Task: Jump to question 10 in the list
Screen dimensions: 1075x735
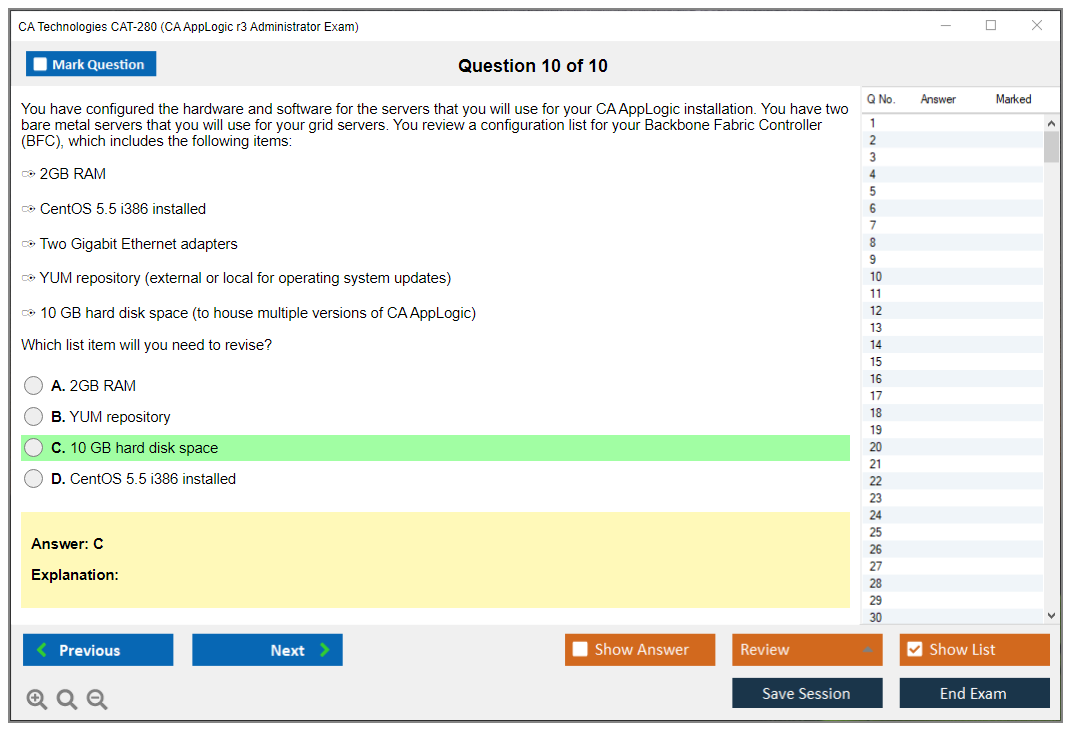Action: (876, 277)
